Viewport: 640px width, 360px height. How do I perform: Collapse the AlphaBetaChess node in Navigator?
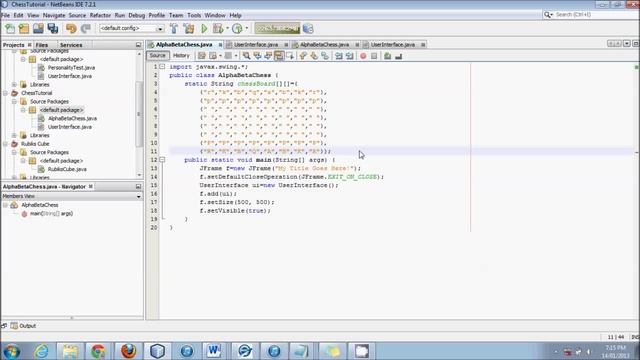(5, 205)
